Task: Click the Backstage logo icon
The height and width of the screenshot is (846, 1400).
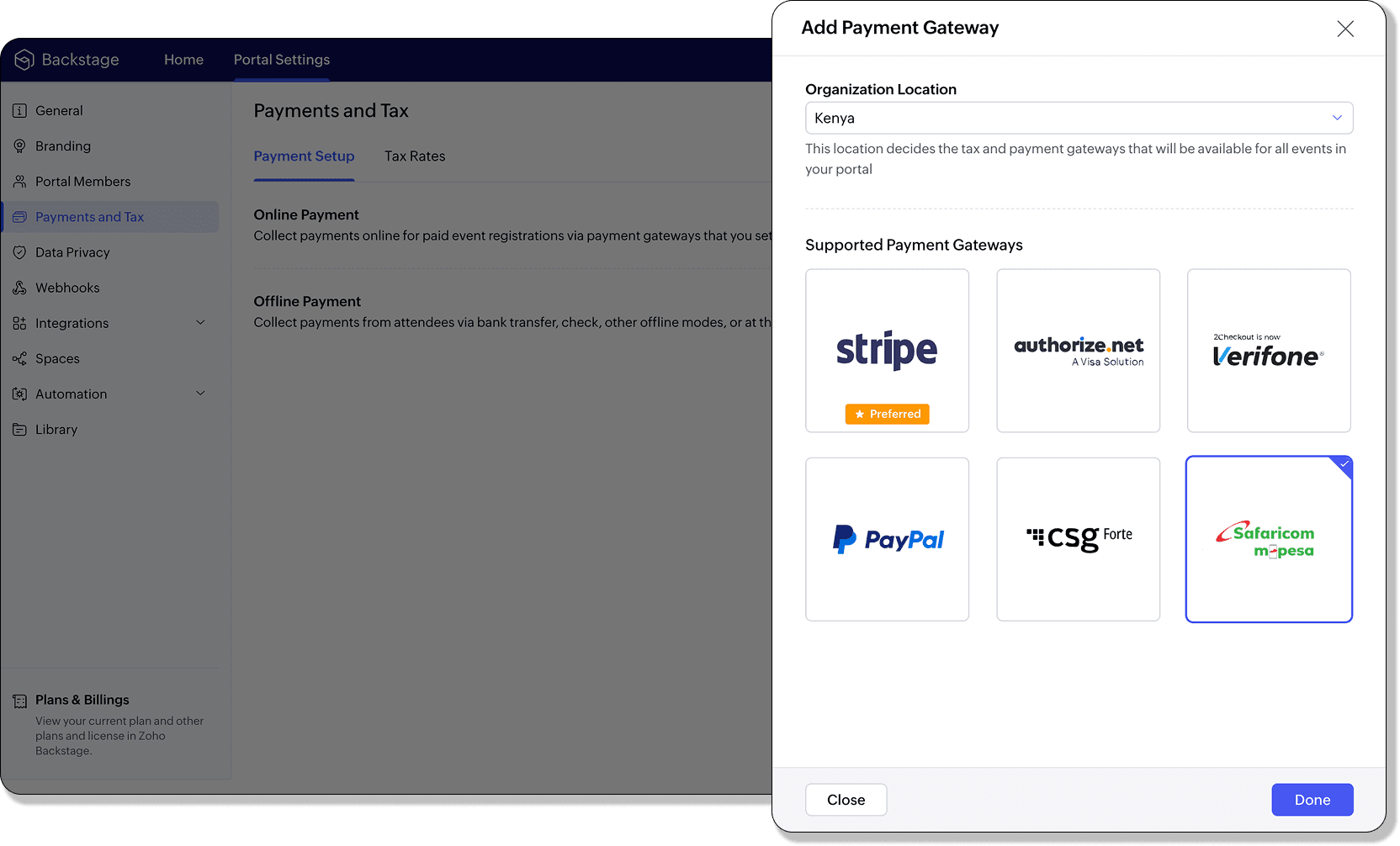Action: pos(24,60)
